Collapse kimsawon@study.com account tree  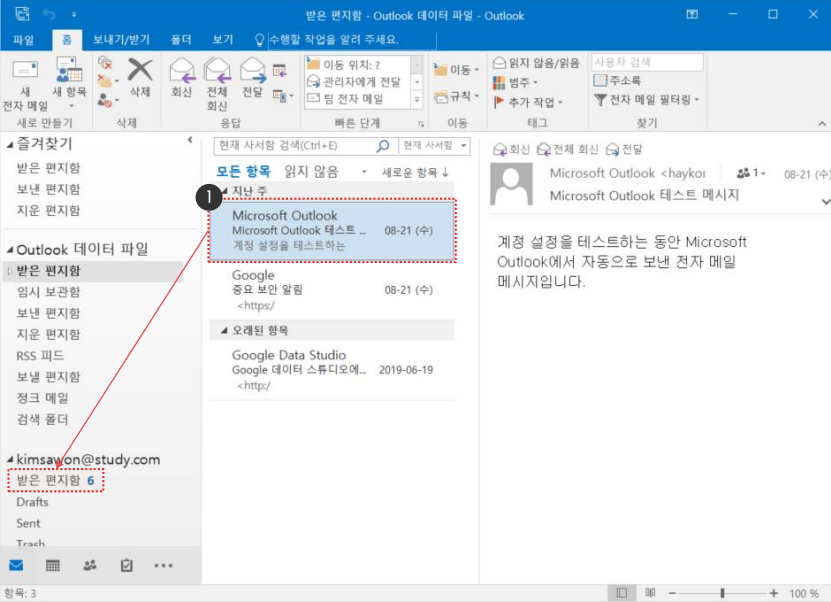point(10,459)
